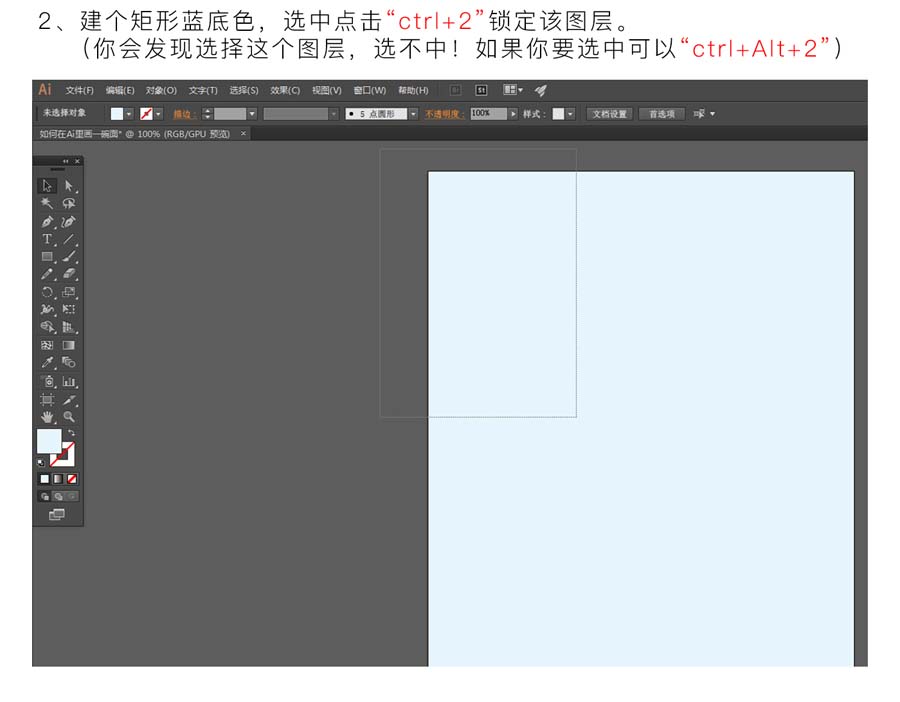This screenshot has width=900, height=702.
Task: Choose the Magic Wand tool
Action: click(x=47, y=203)
